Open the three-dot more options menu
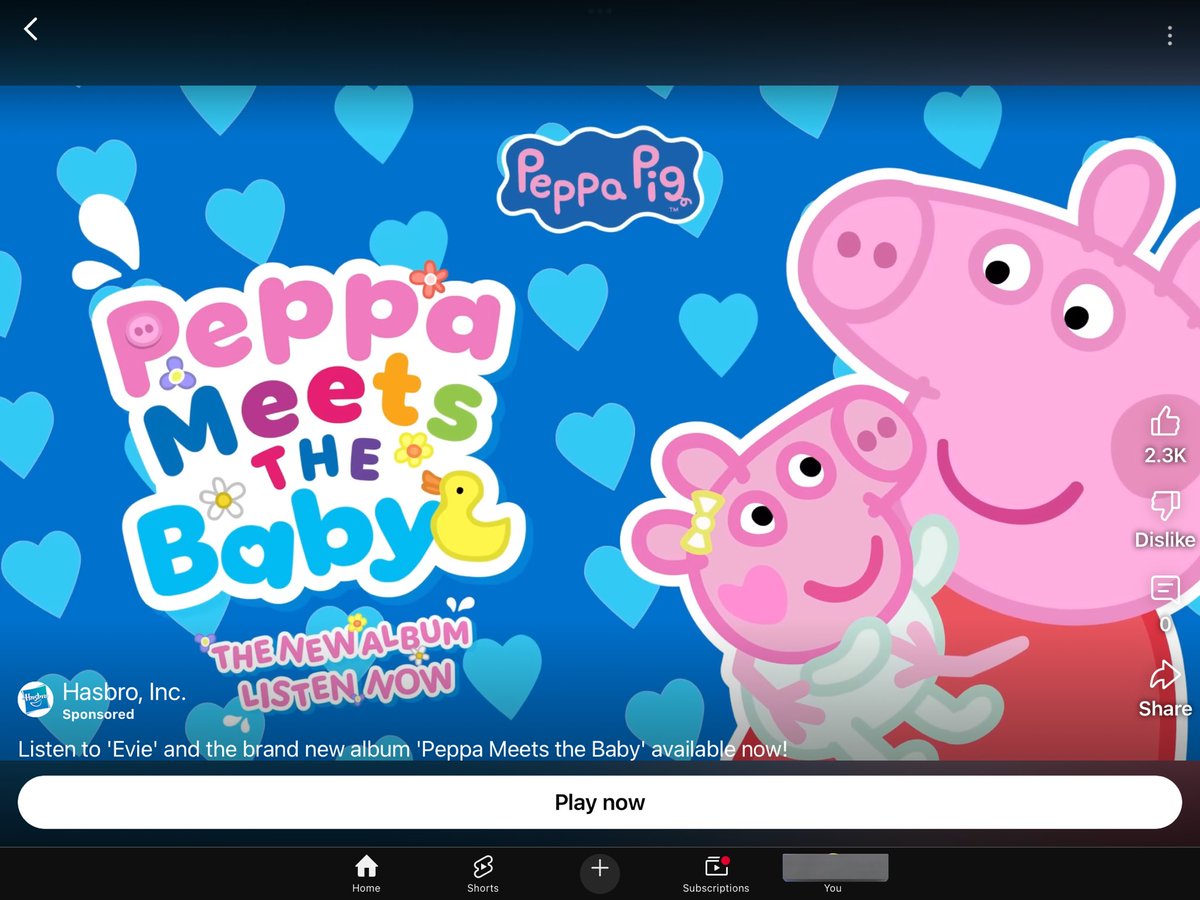The image size is (1200, 900). click(x=1169, y=36)
